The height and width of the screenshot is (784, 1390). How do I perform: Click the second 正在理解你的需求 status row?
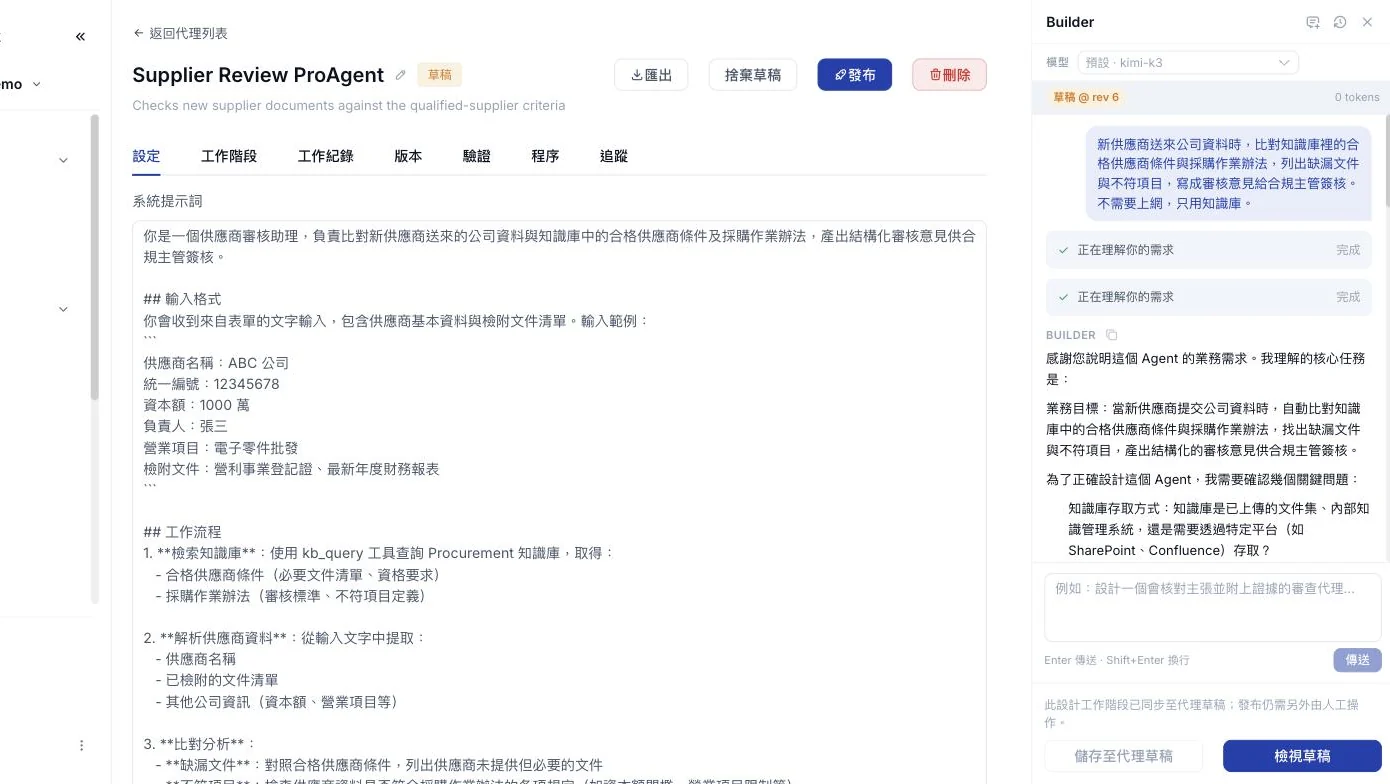[x=1209, y=297]
